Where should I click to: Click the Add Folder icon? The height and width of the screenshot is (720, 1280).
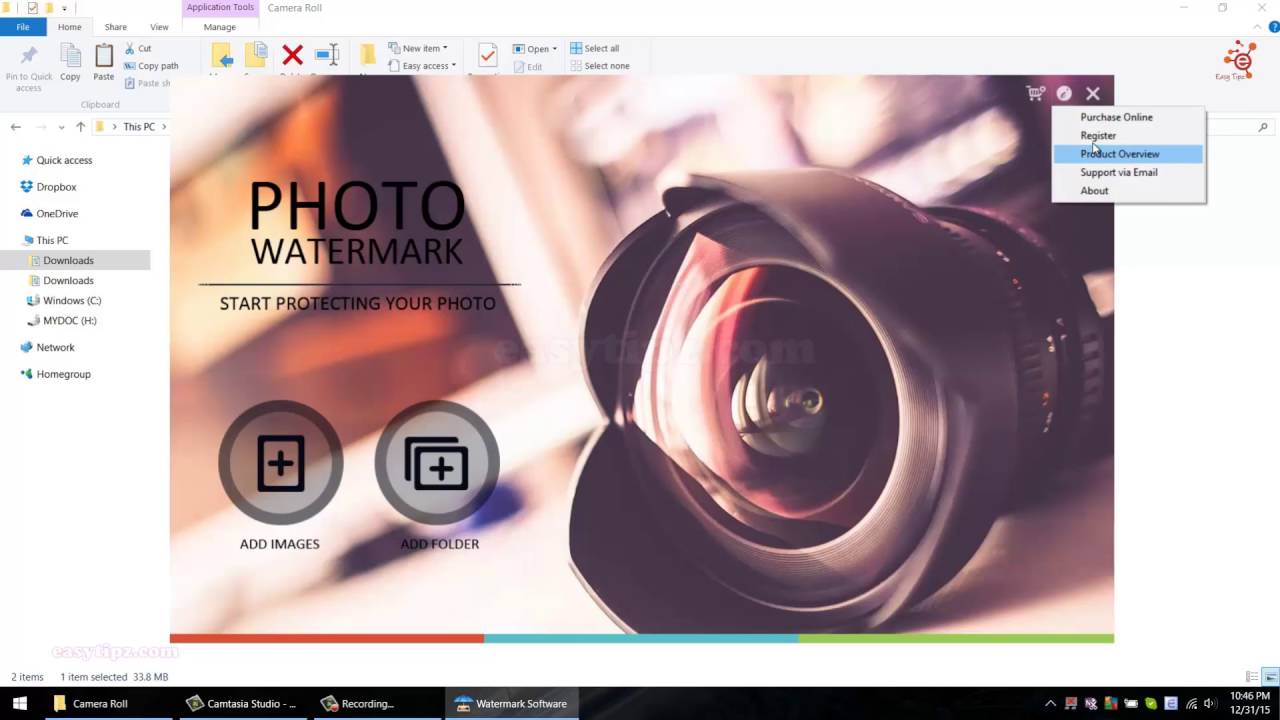(437, 463)
